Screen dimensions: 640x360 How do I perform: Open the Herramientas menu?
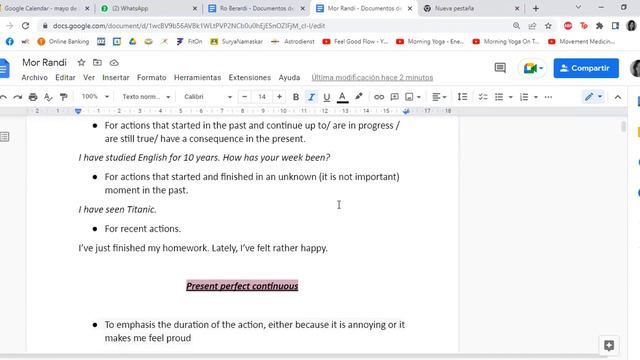tap(198, 78)
